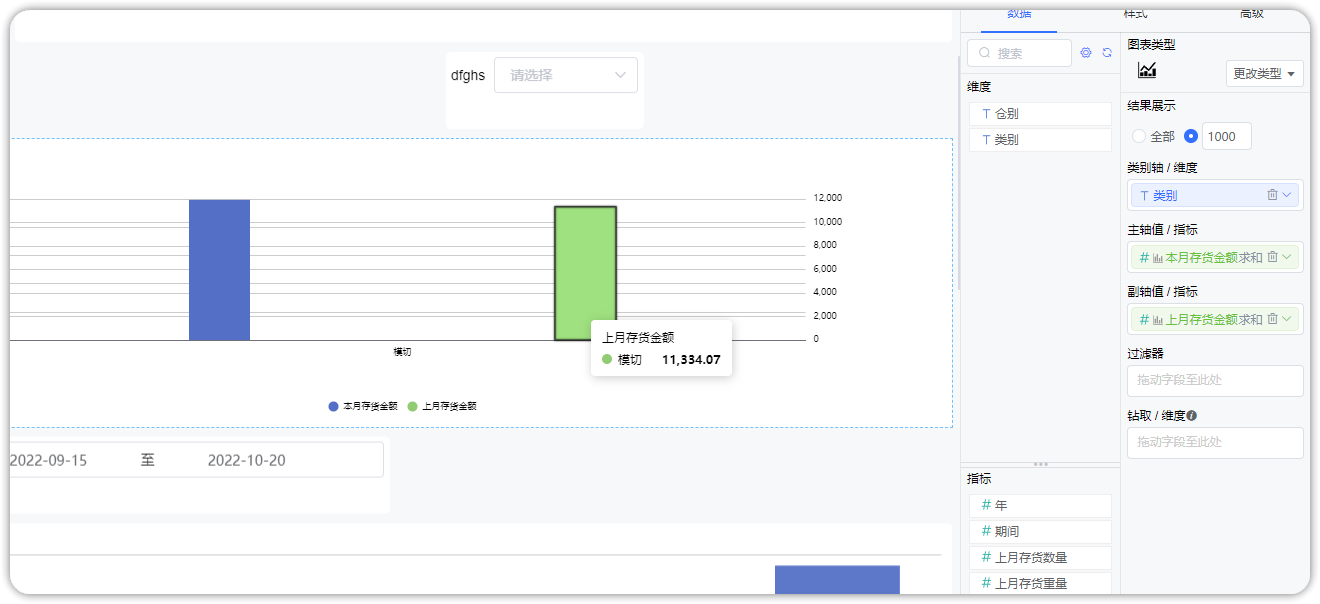The height and width of the screenshot is (604, 1320).
Task: Click the end date 2022-10-20
Action: pos(246,461)
